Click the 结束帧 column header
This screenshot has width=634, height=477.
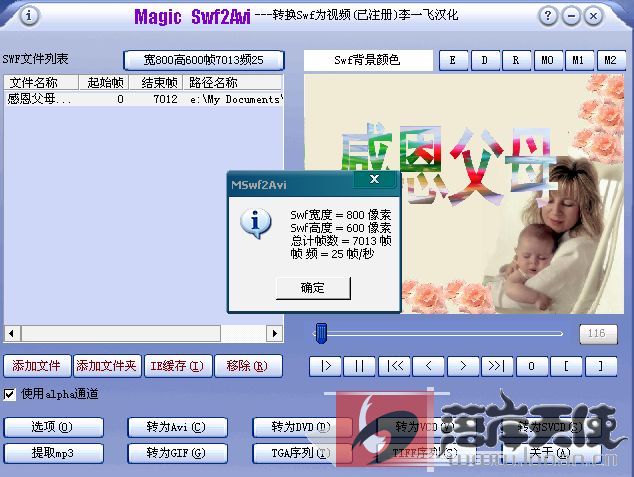[x=156, y=83]
